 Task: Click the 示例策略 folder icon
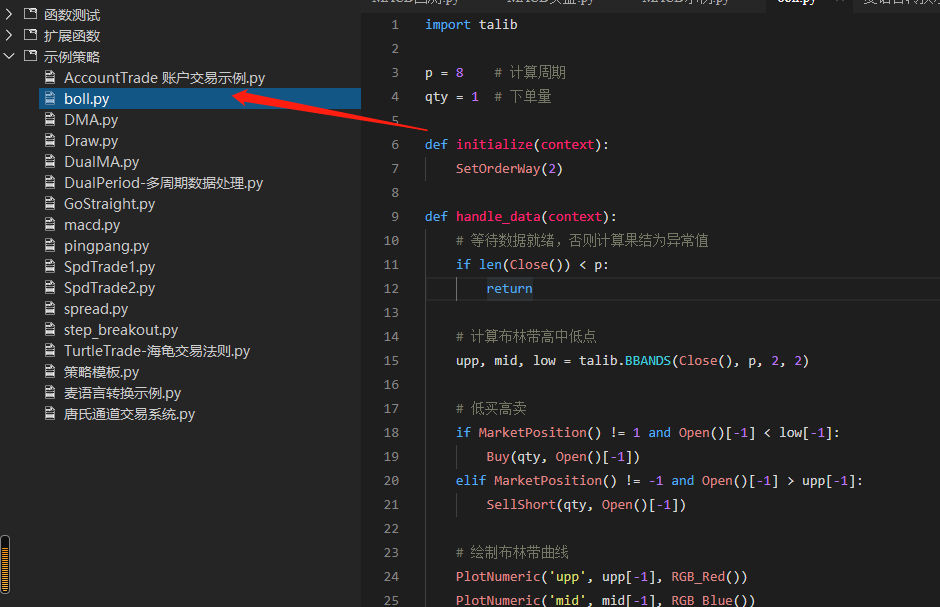tap(30, 55)
